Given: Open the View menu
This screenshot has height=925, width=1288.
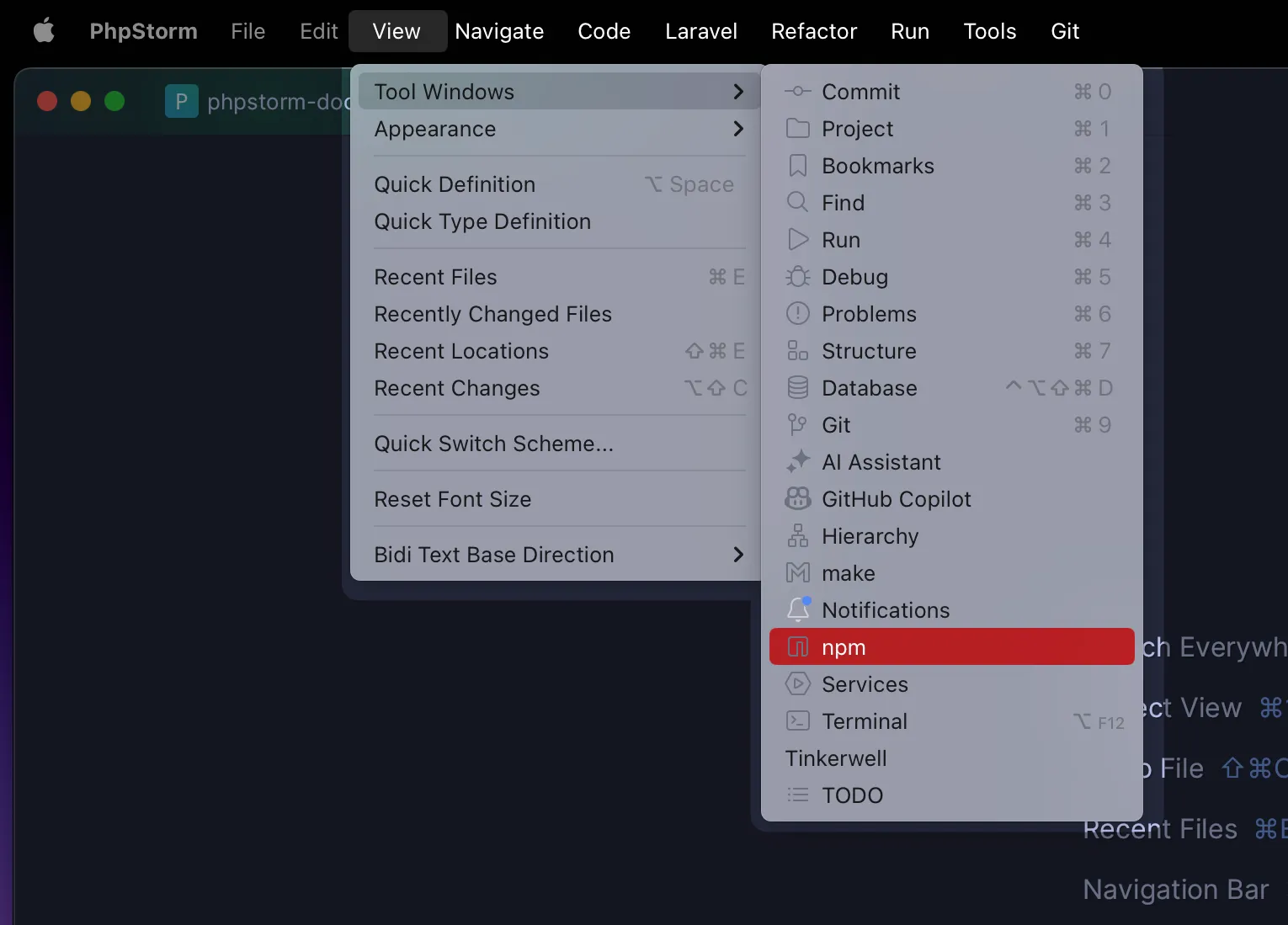Looking at the screenshot, I should [397, 31].
